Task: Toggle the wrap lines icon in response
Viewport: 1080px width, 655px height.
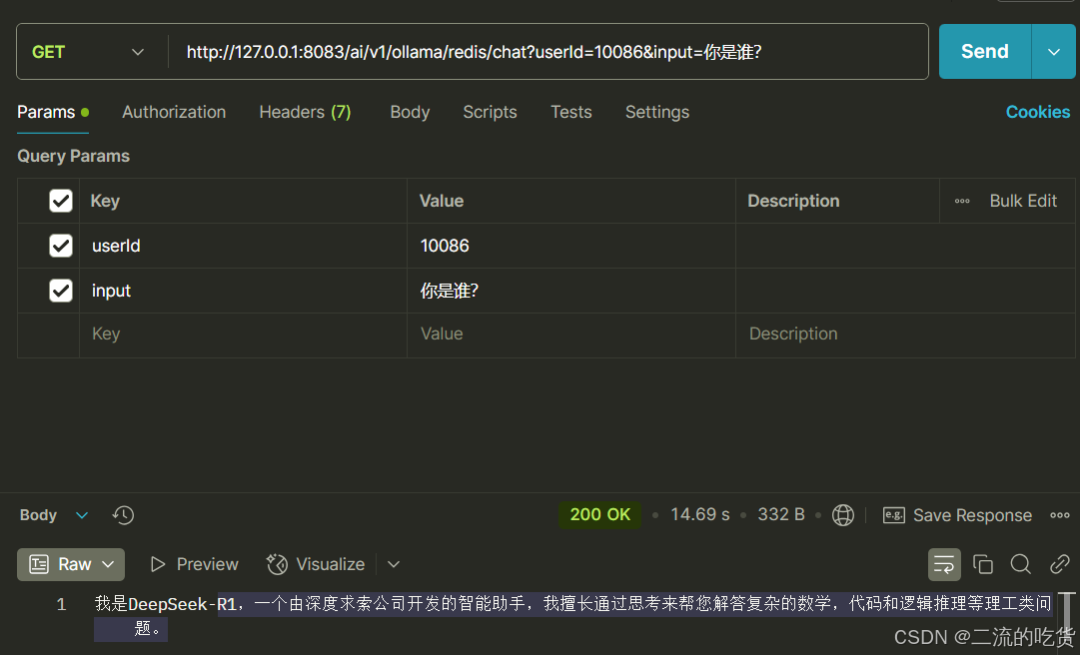Action: (x=944, y=564)
